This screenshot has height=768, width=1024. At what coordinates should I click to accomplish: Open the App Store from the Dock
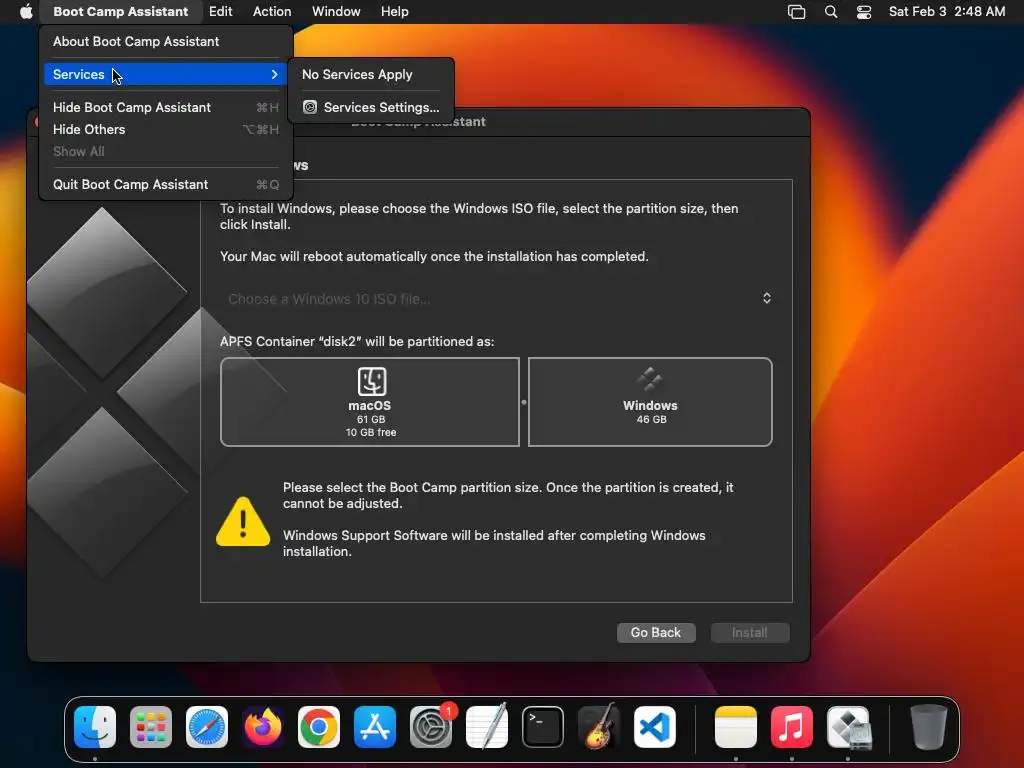[x=375, y=726]
